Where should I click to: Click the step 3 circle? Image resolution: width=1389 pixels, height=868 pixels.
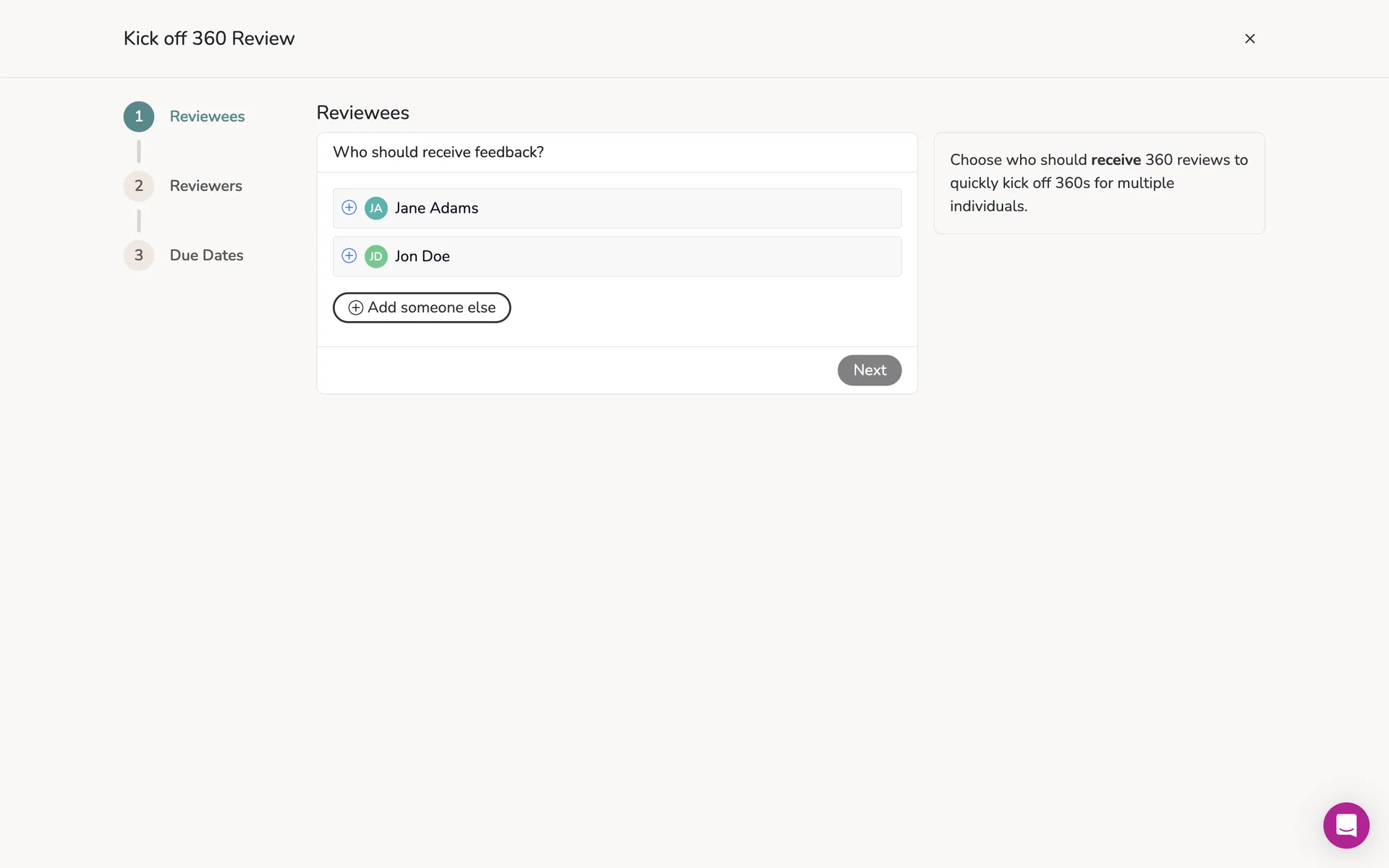pyautogui.click(x=139, y=255)
